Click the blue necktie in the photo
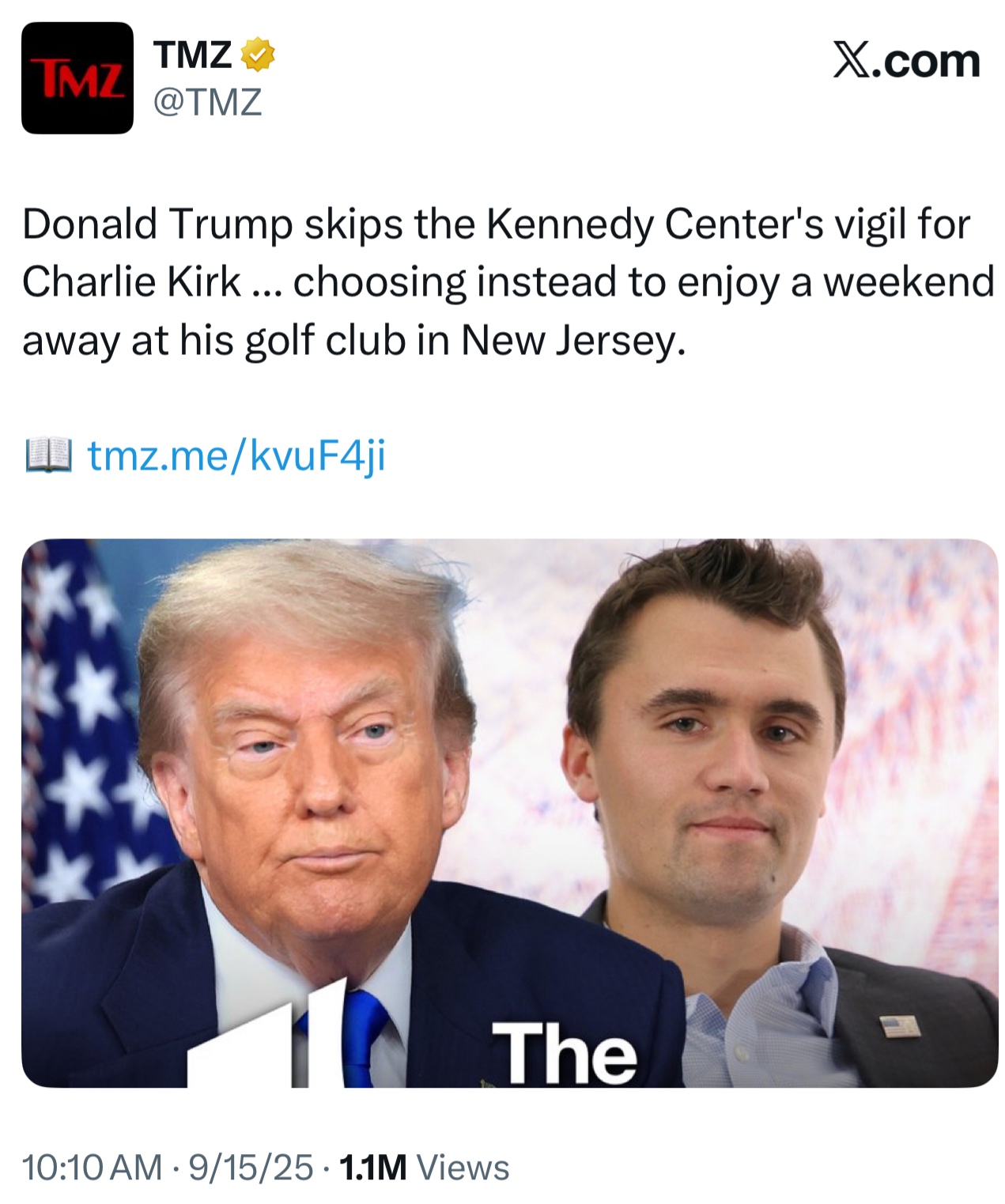 click(362, 1035)
